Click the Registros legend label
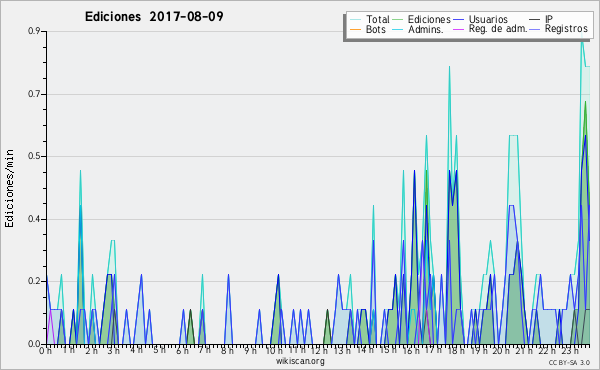Viewport: 600px width, 370px height. [566, 29]
